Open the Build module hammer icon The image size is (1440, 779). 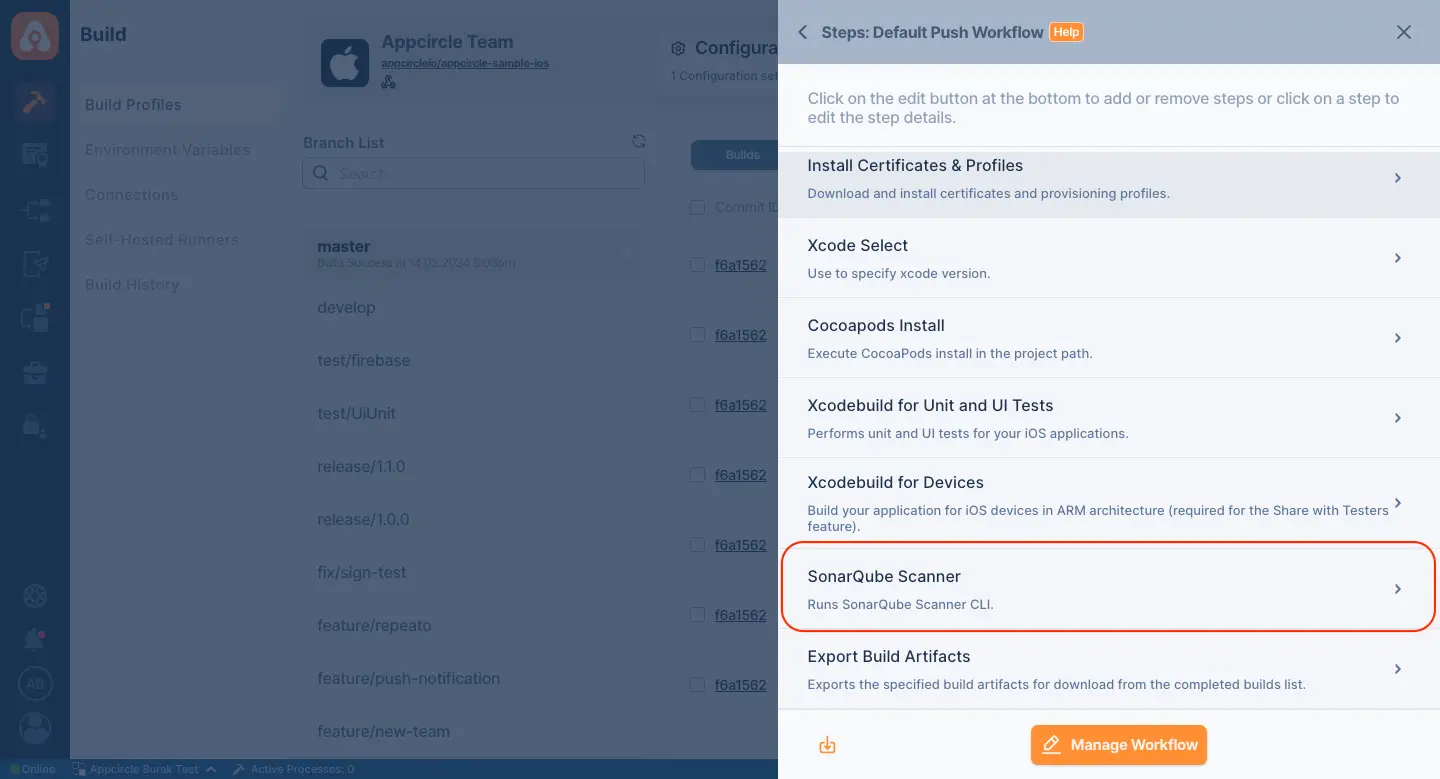35,104
